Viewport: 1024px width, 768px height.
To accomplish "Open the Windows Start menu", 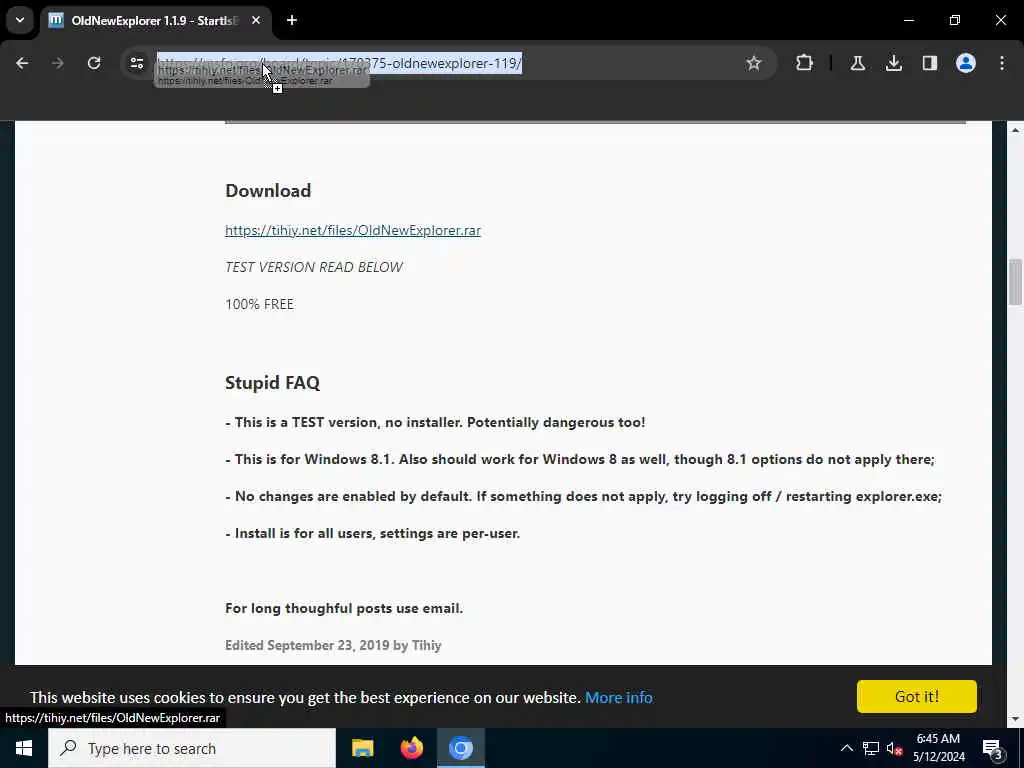I will [x=24, y=748].
